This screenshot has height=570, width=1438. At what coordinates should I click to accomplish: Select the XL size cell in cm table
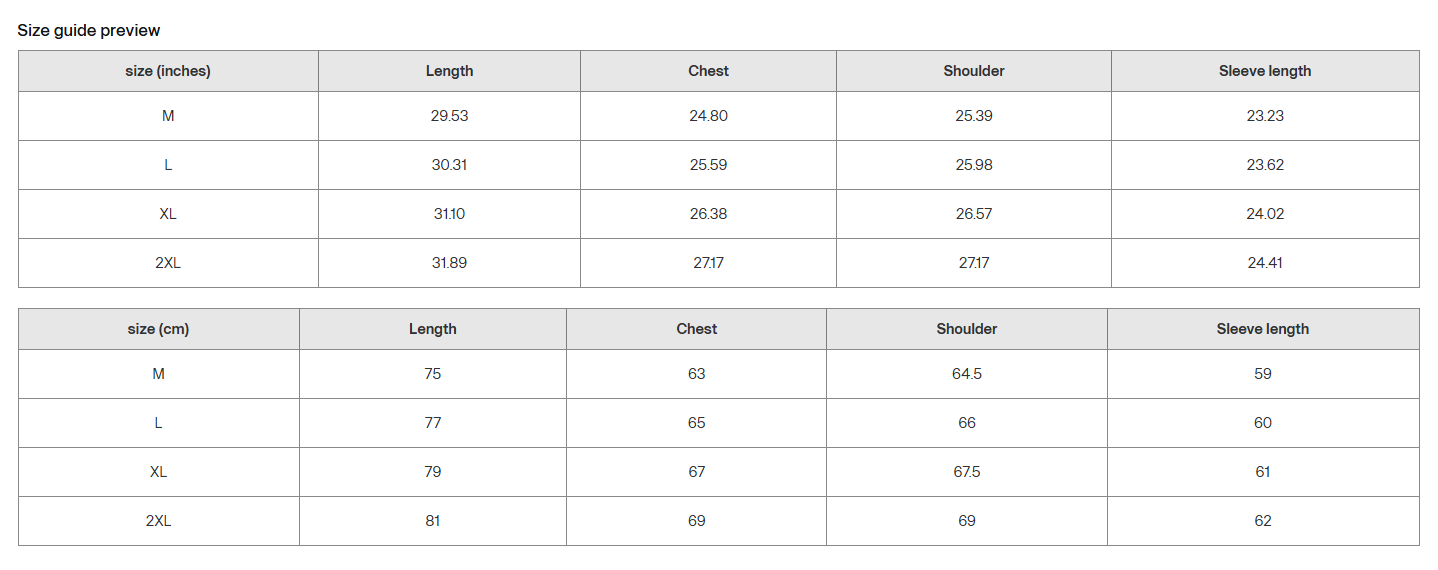(x=158, y=472)
